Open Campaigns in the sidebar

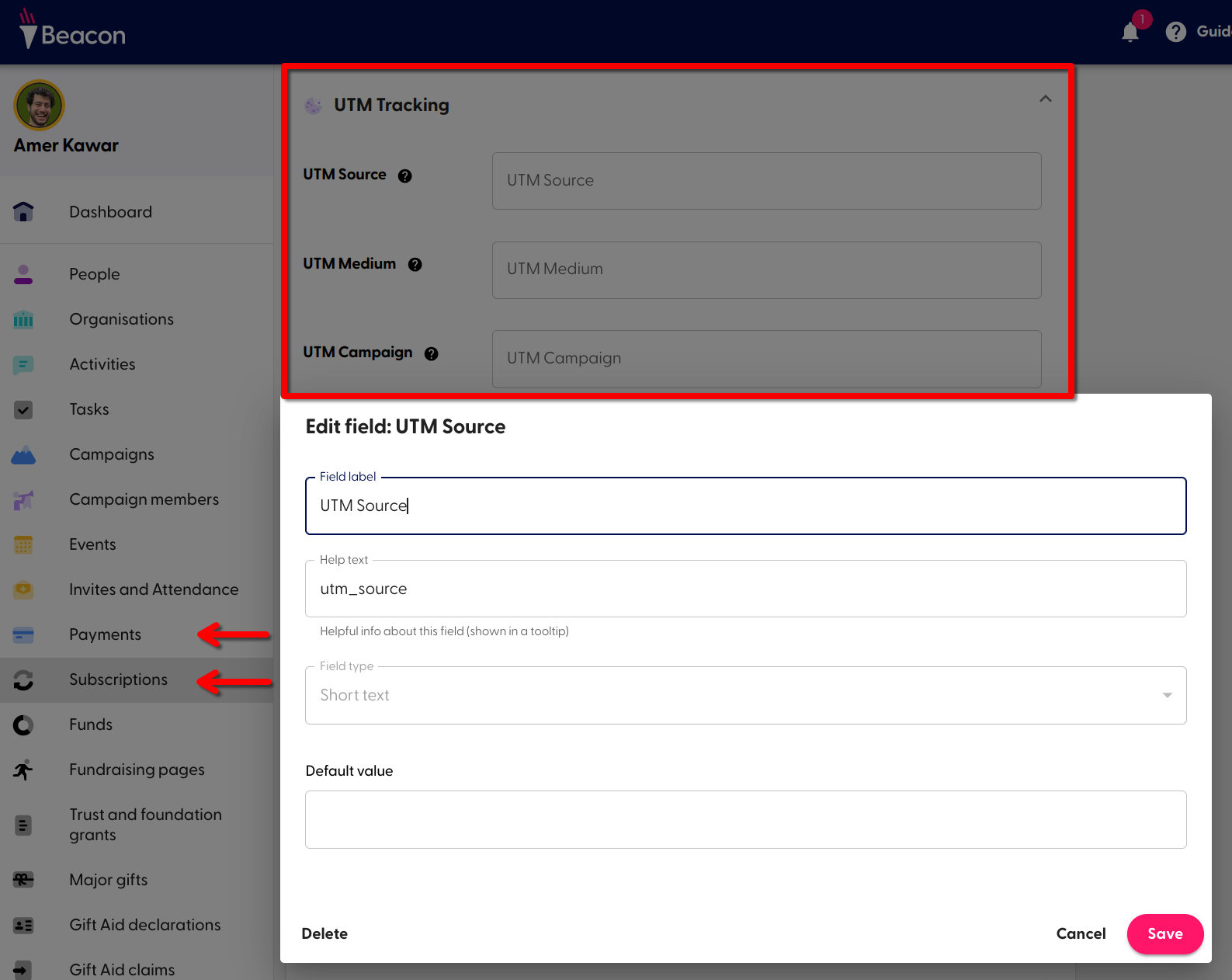pos(112,454)
